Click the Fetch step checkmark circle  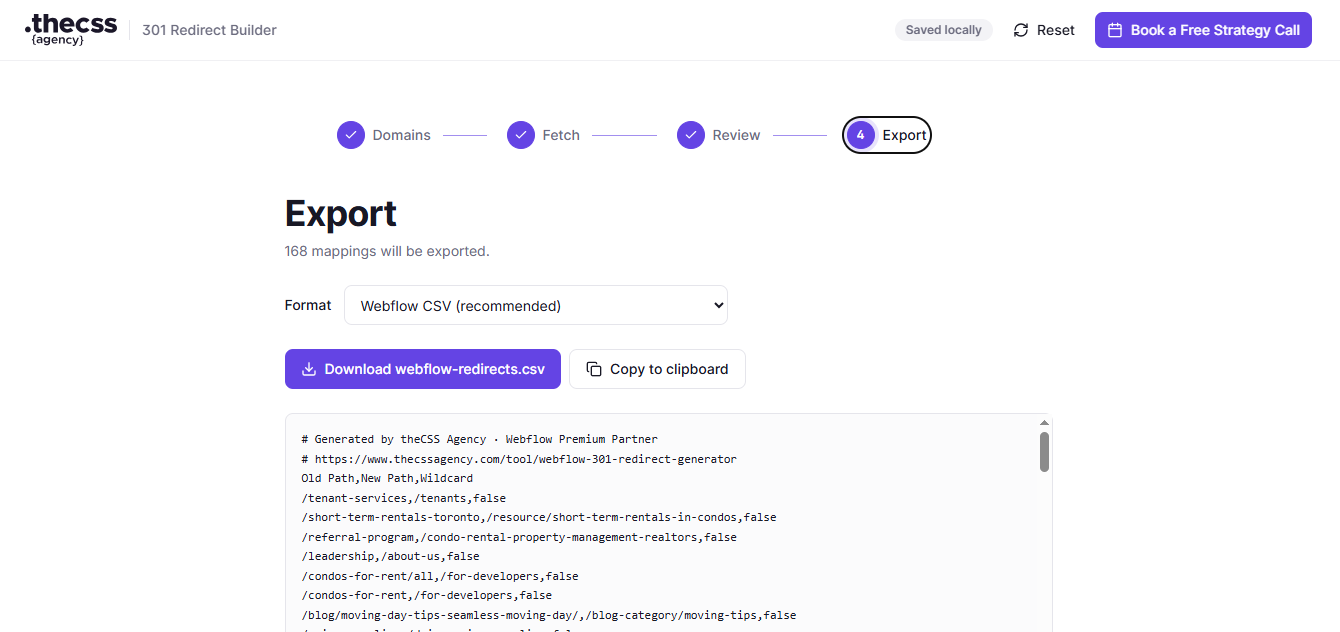[x=521, y=135]
